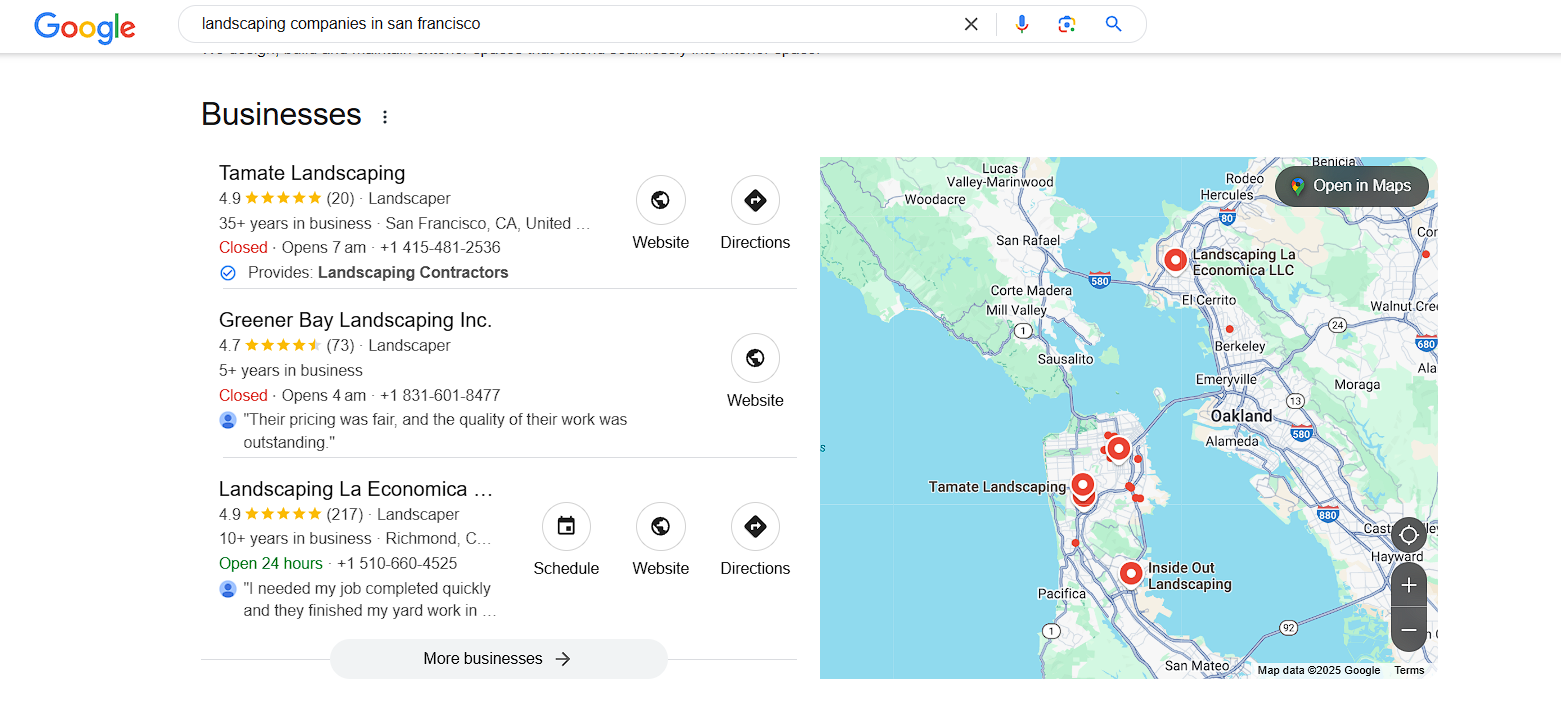This screenshot has width=1561, height=711.
Task: Select the Oakland label on the map
Action: click(x=1242, y=416)
